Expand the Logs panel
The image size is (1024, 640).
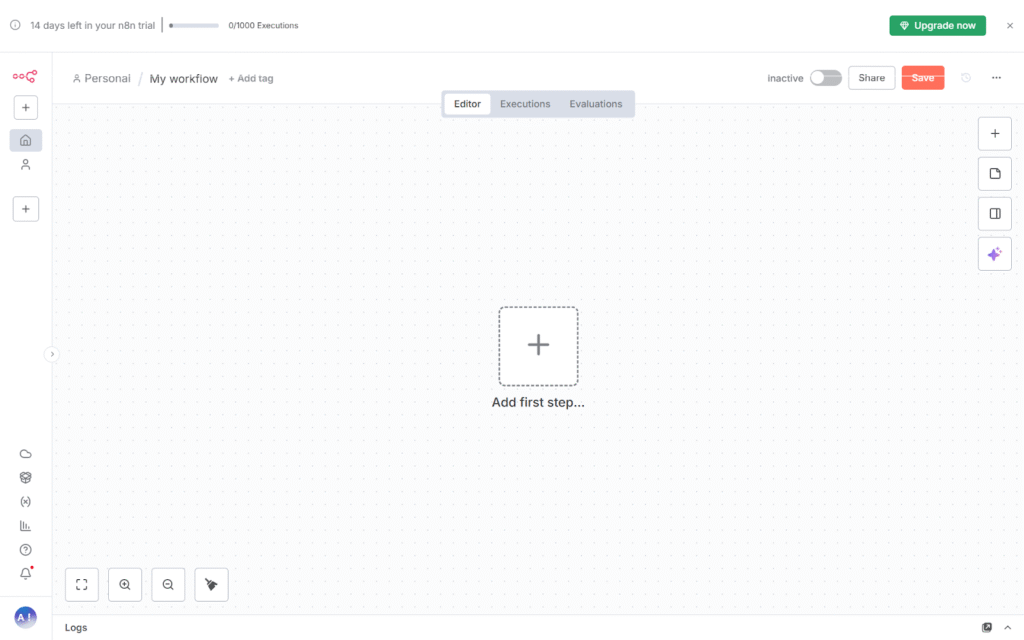pos(1007,627)
